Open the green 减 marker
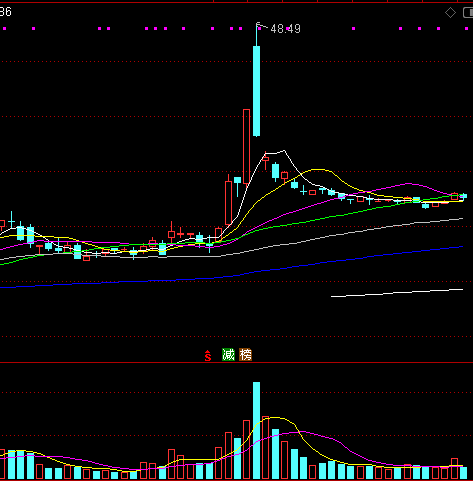Image resolution: width=473 pixels, height=481 pixels. (228, 355)
